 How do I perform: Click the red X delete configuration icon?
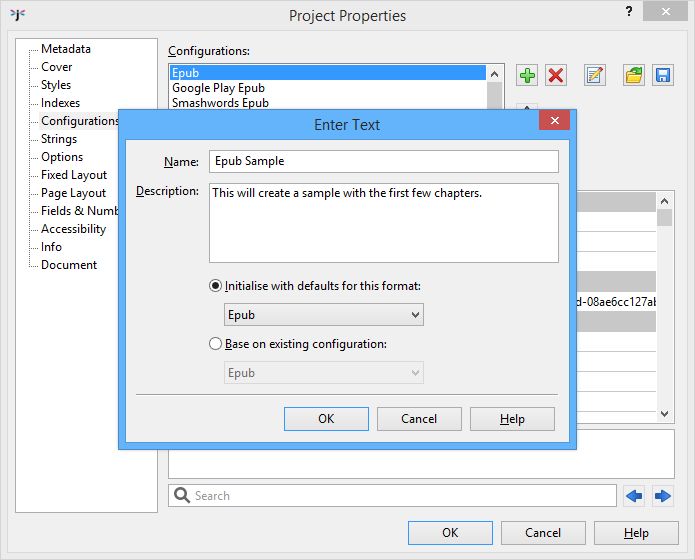[556, 75]
